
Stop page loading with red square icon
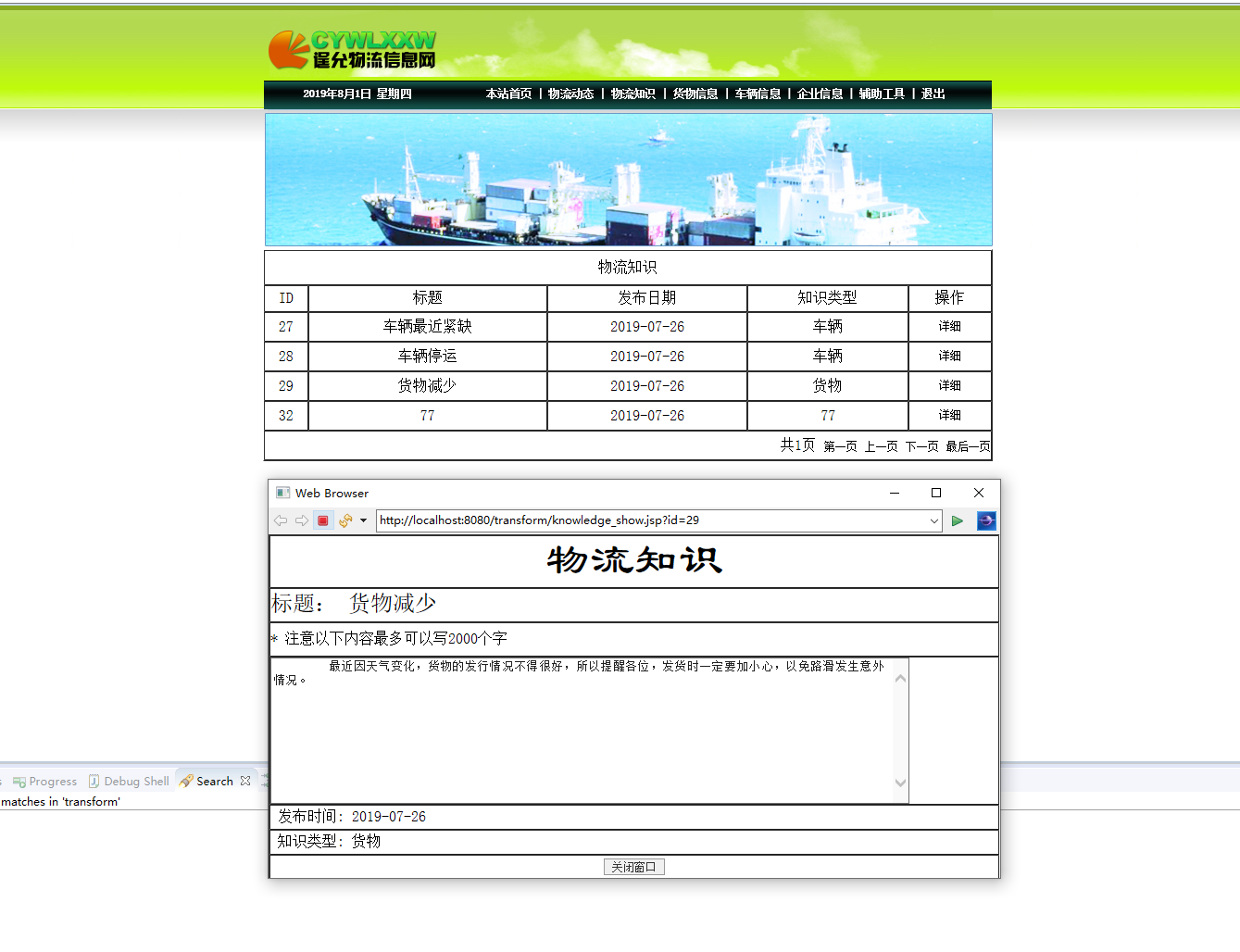pyautogui.click(x=322, y=520)
